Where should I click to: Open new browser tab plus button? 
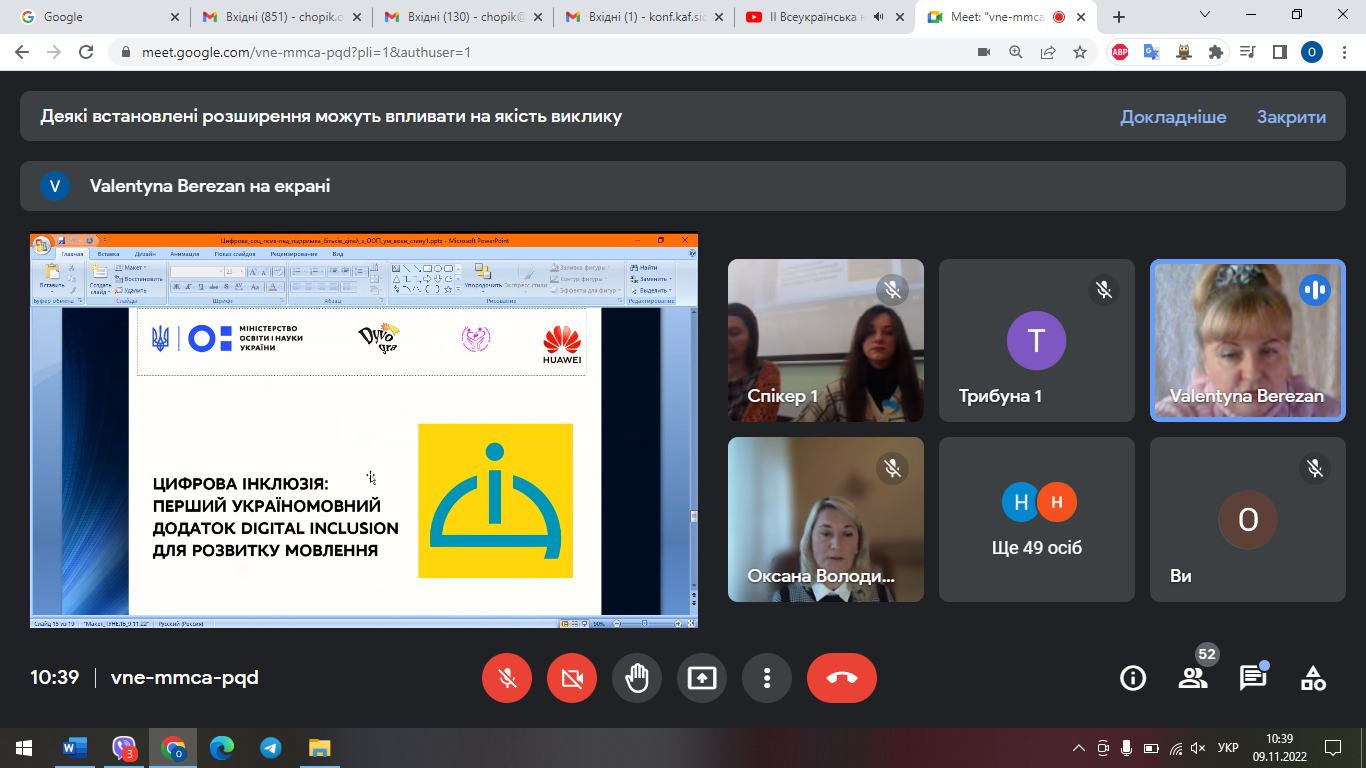tap(1119, 17)
